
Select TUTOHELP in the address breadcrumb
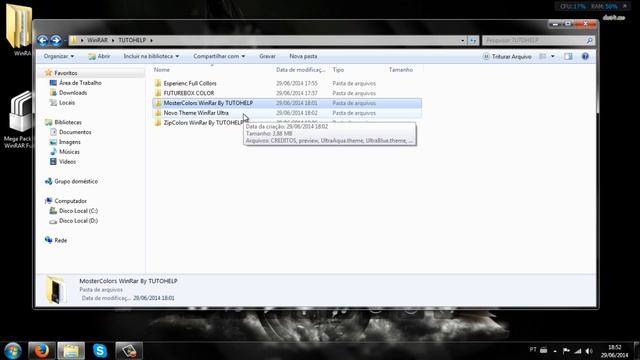132,40
